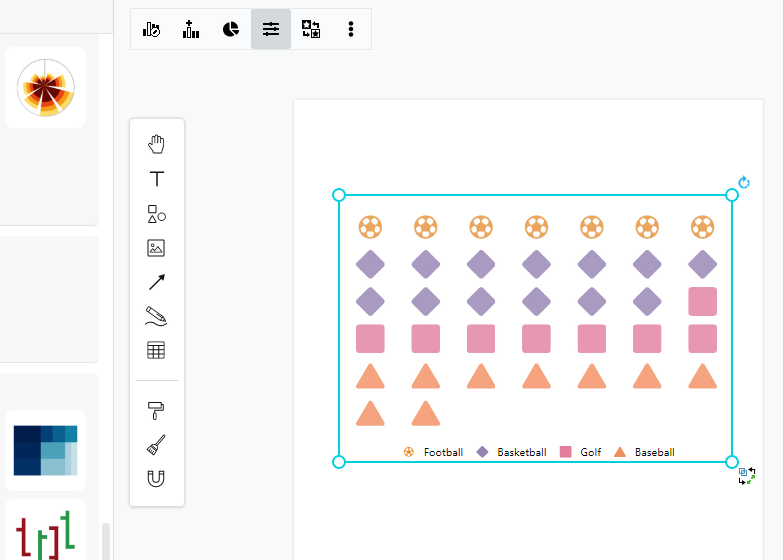Toggle the Magnet snap tool
The height and width of the screenshot is (560, 783).
tap(156, 478)
